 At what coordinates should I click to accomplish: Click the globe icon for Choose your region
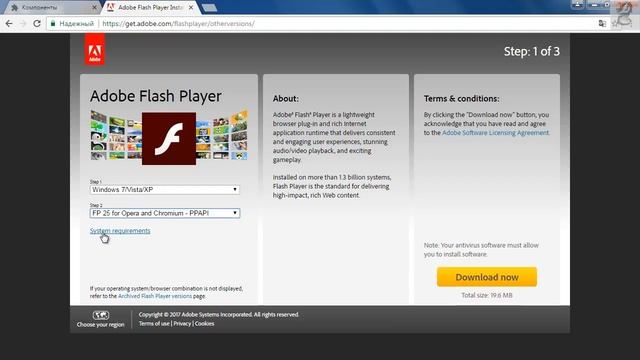100,315
